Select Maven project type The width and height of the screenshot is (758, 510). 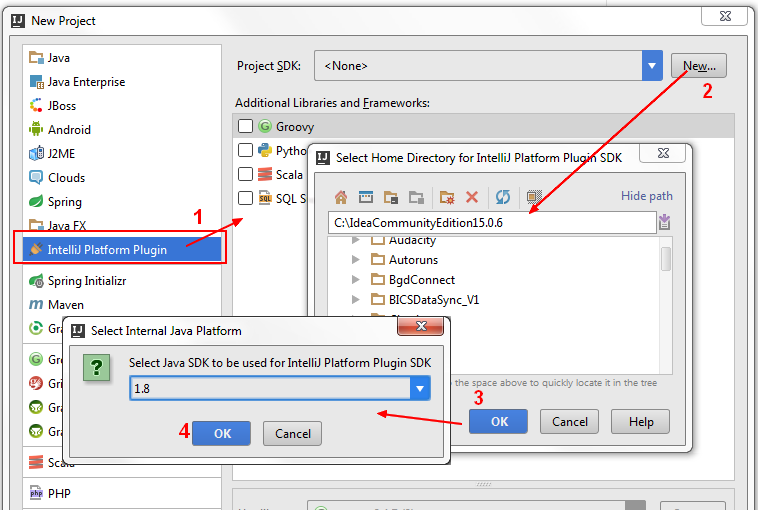[x=122, y=305]
